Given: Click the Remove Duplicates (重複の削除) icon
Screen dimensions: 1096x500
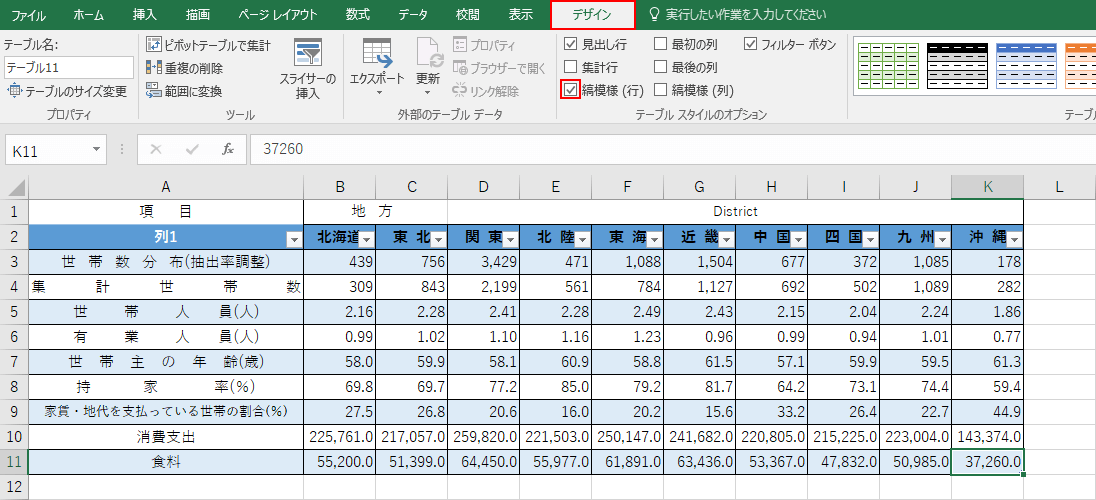Looking at the screenshot, I should click(154, 68).
